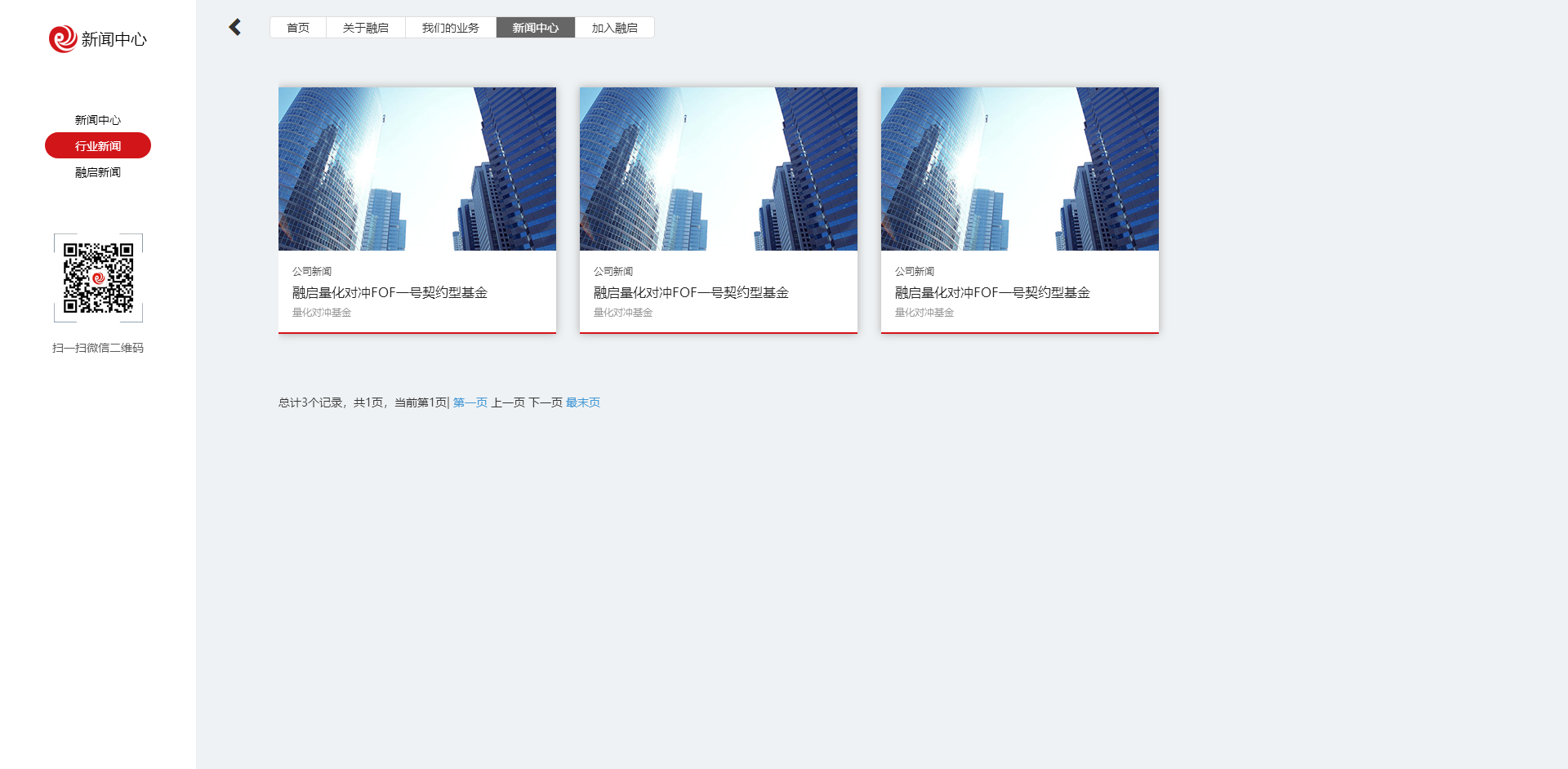Click the red swirl logo icon
The width and height of the screenshot is (1568, 769).
pos(62,38)
